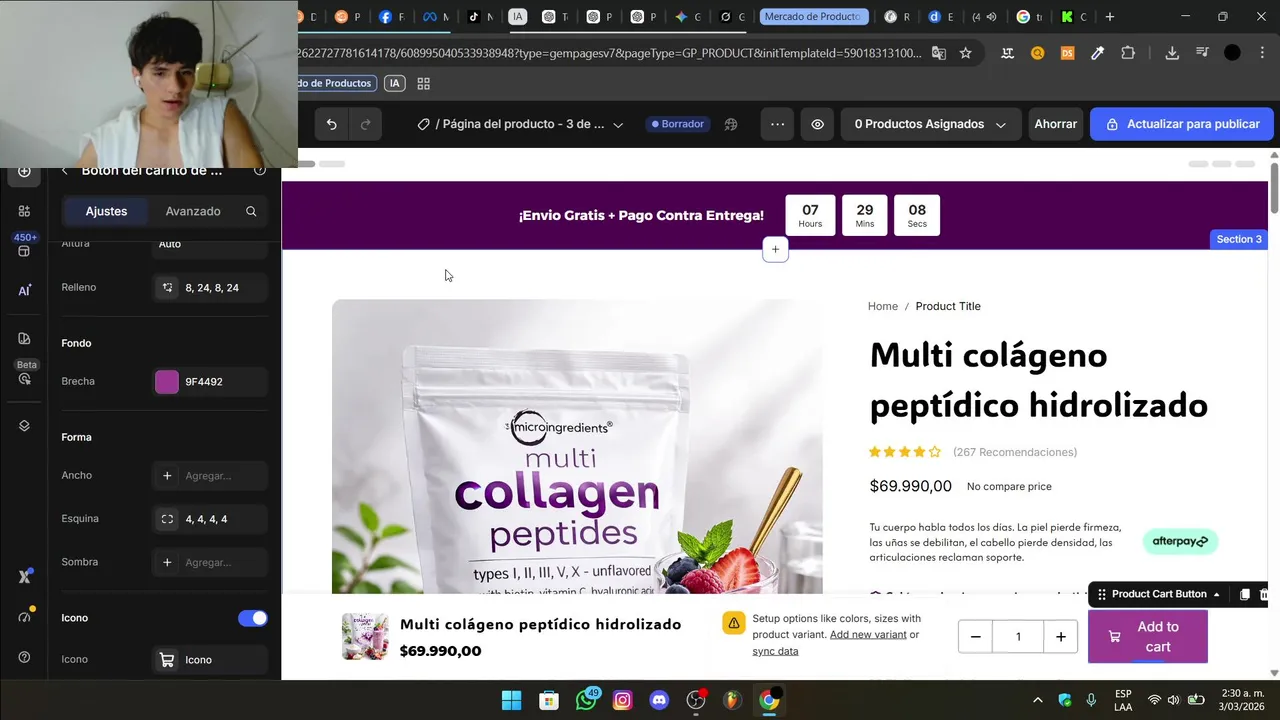
Task: Open Chrome extensions puzzle icon
Action: (x=1128, y=53)
